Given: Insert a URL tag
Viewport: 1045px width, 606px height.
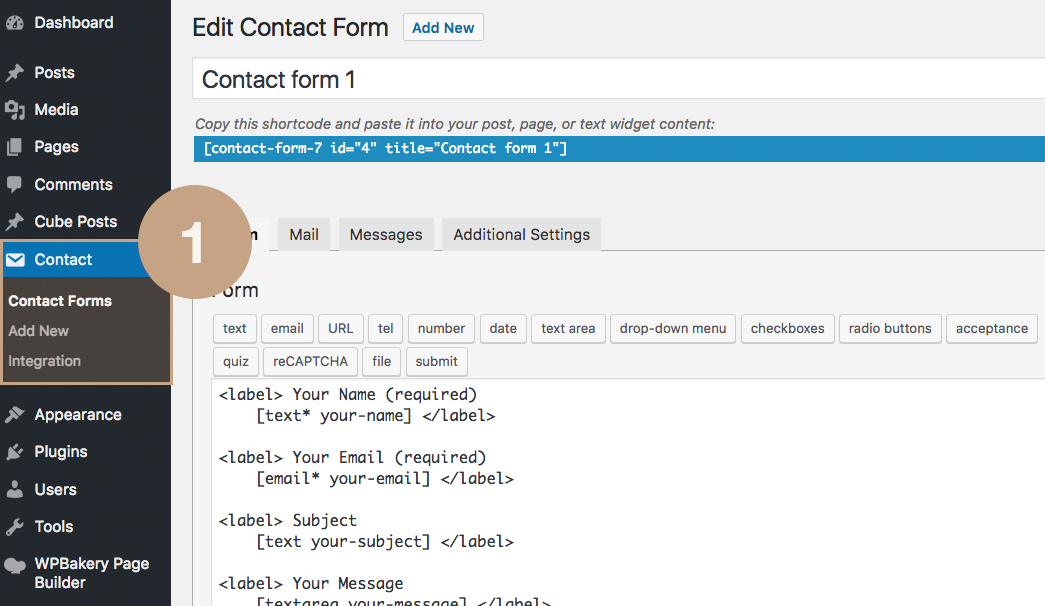Looking at the screenshot, I should pos(341,329).
